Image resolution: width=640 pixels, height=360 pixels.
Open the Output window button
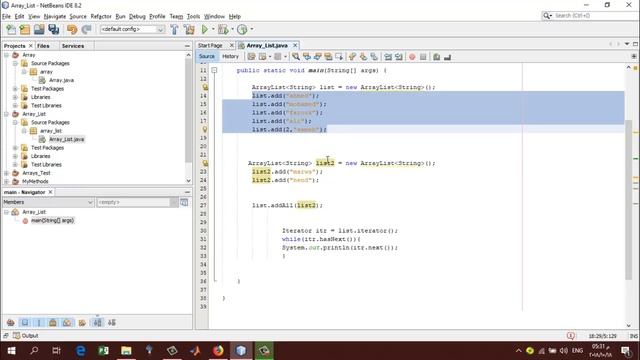tap(26, 336)
